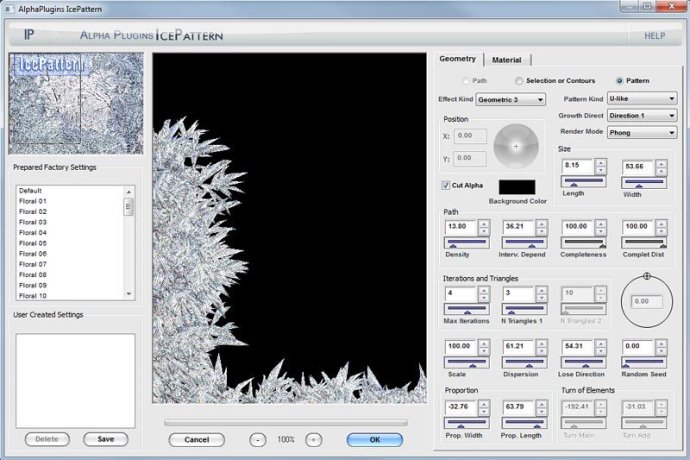
Task: Switch to the Geometry tab
Action: click(458, 59)
